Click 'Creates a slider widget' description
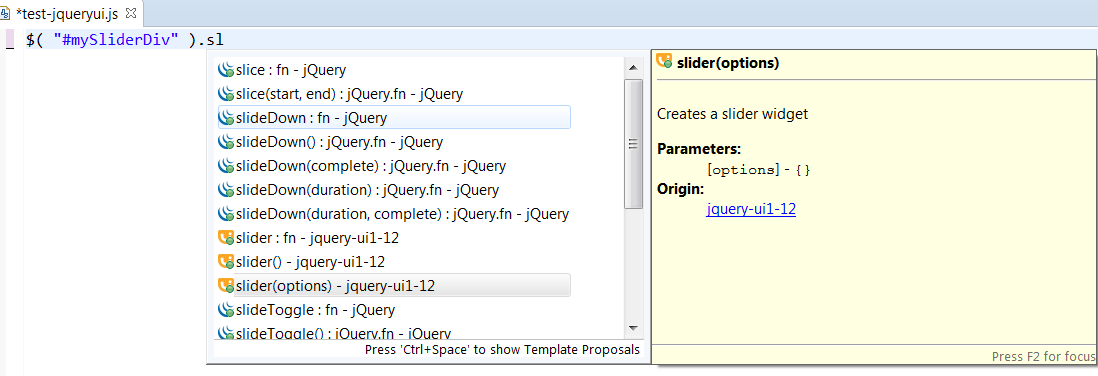1098x376 pixels. [x=732, y=113]
